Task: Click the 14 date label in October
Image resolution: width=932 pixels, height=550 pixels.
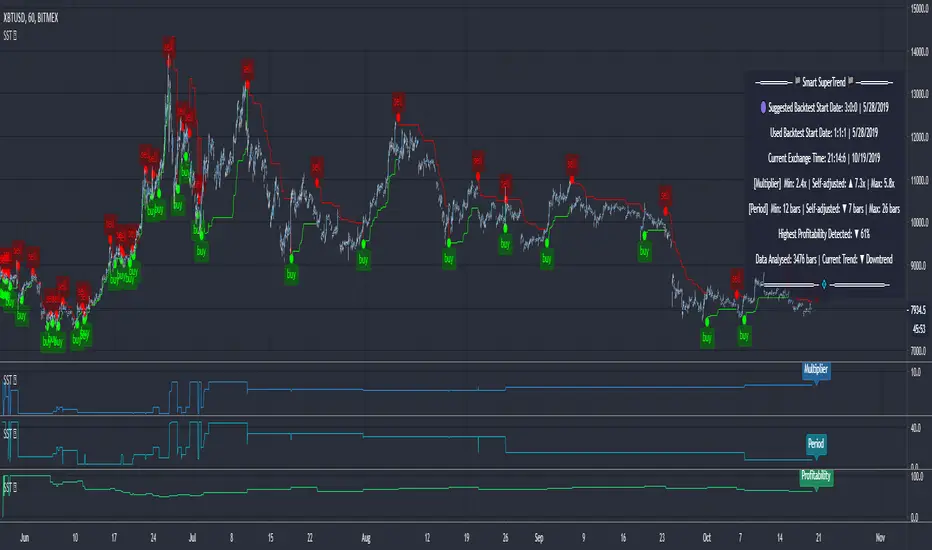Action: pyautogui.click(x=780, y=538)
